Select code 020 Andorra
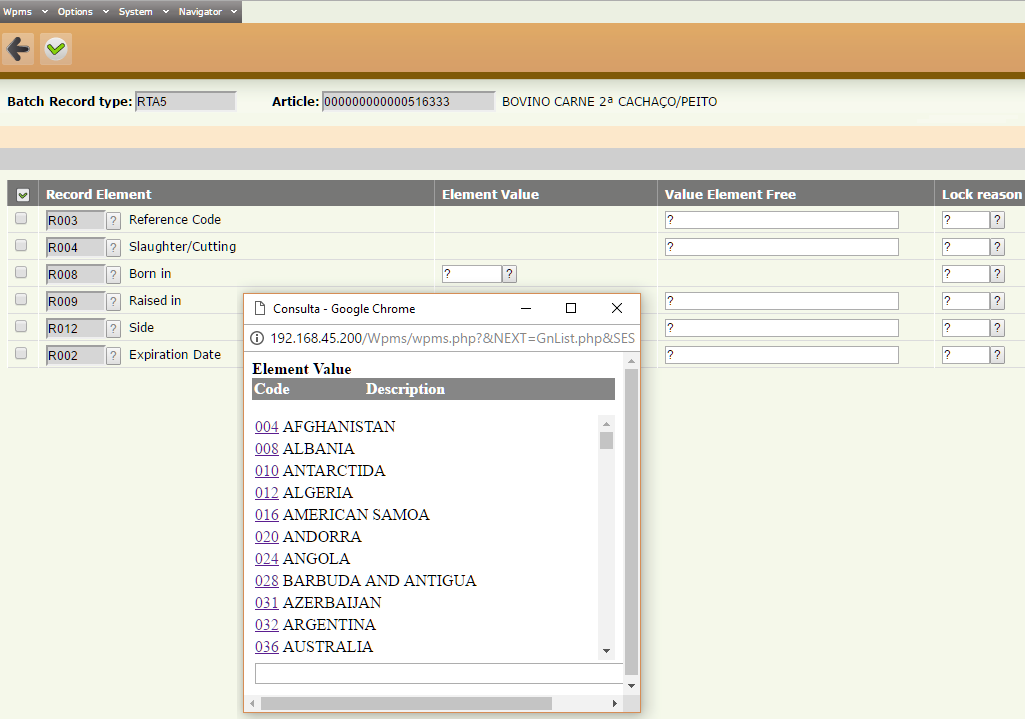The image size is (1025, 719). (x=267, y=537)
